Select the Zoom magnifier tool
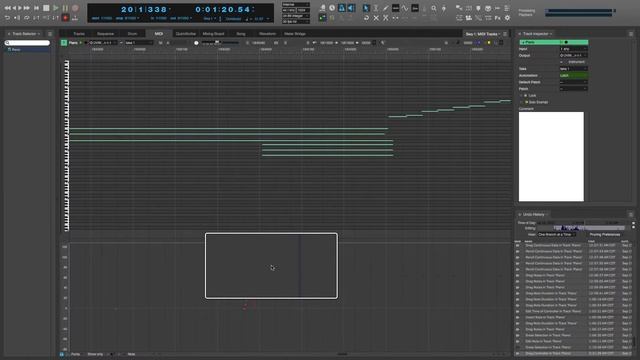This screenshot has height=360, width=640. click(x=434, y=8)
